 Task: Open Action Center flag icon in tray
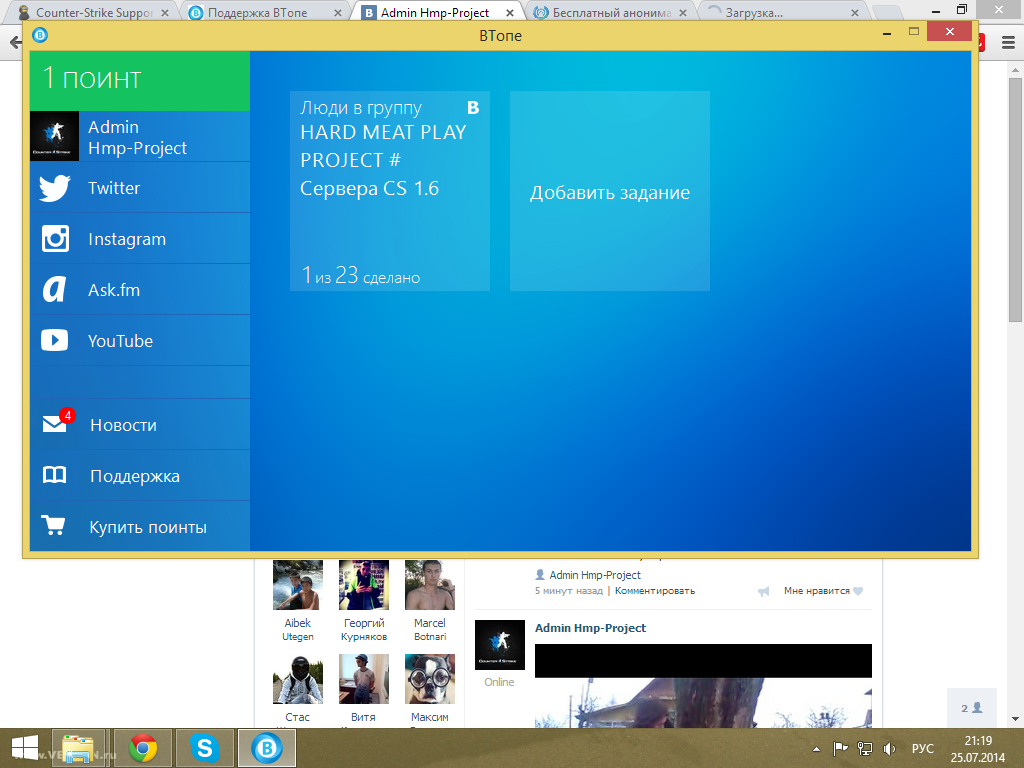click(x=840, y=748)
